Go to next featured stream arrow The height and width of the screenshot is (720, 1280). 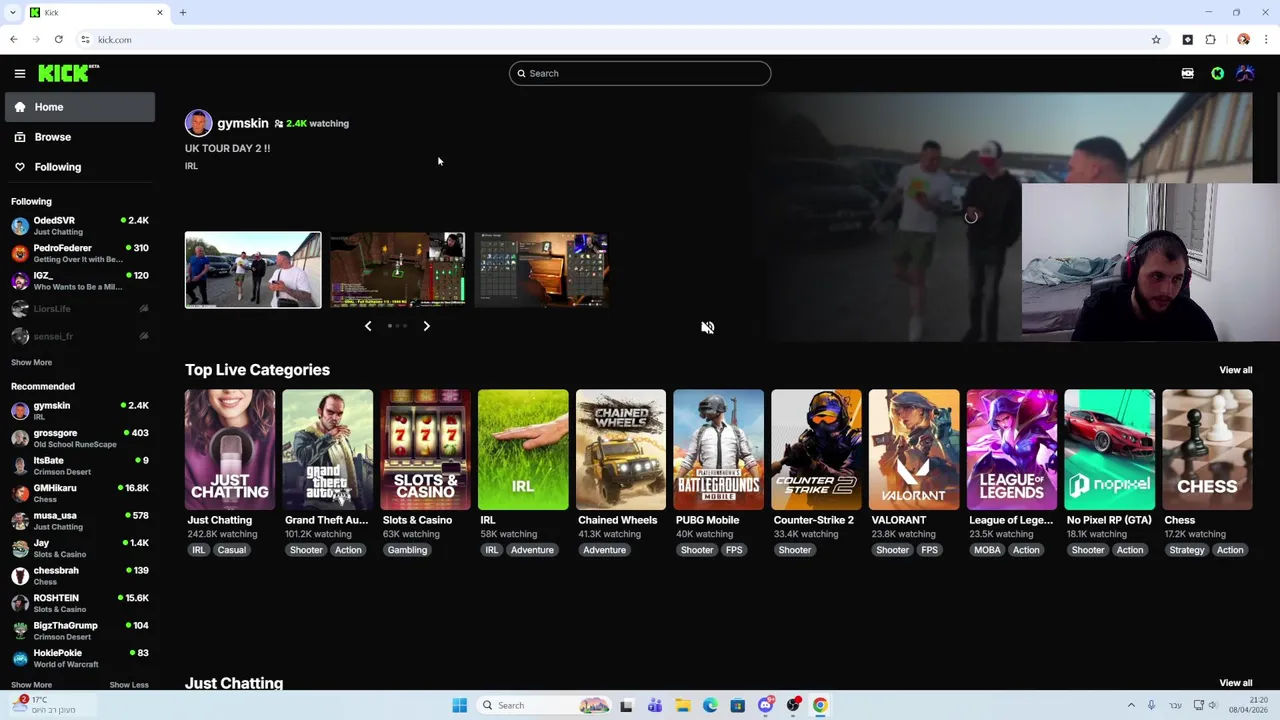click(426, 326)
